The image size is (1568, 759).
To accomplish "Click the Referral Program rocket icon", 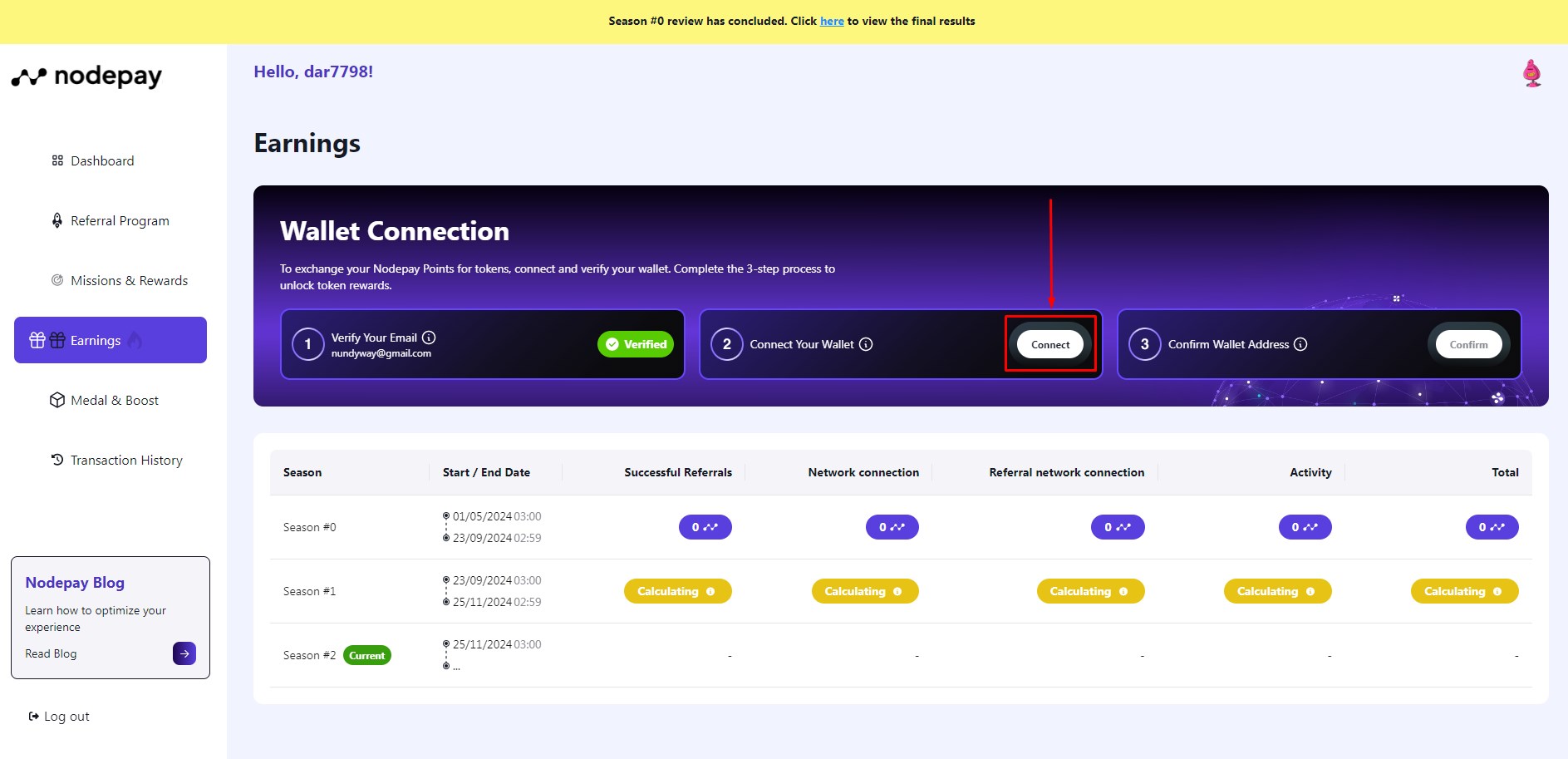I will [57, 220].
